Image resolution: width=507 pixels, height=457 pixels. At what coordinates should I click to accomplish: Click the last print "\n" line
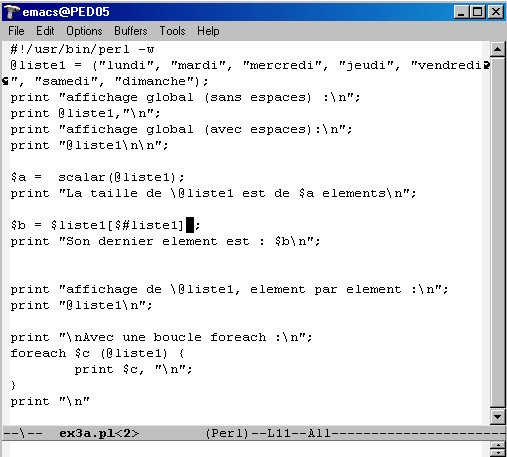click(50, 401)
